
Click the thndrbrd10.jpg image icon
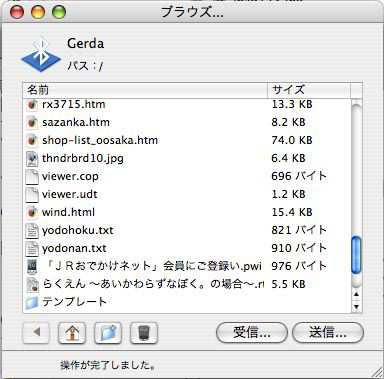(32, 158)
